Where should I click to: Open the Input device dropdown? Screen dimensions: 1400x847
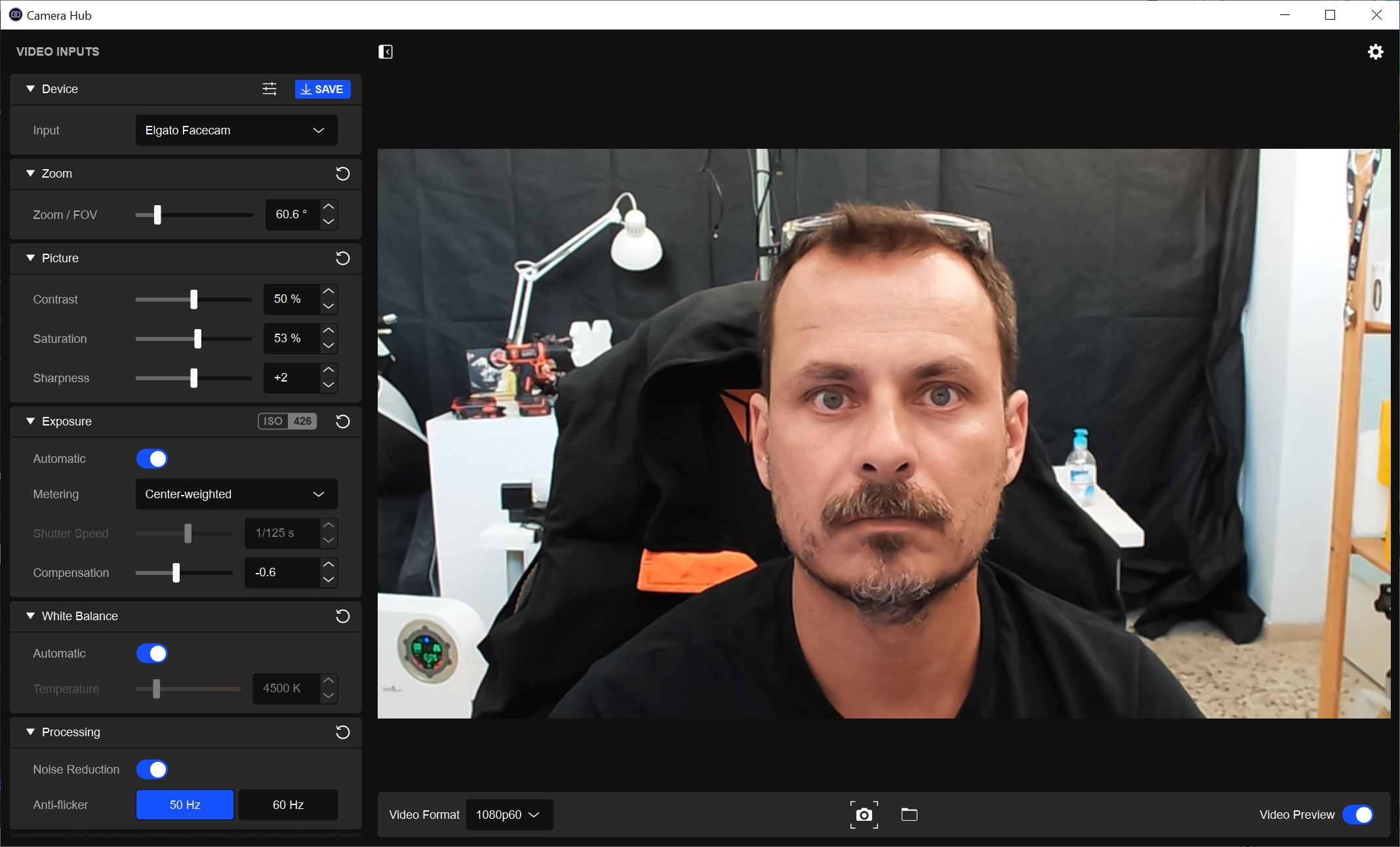236,130
